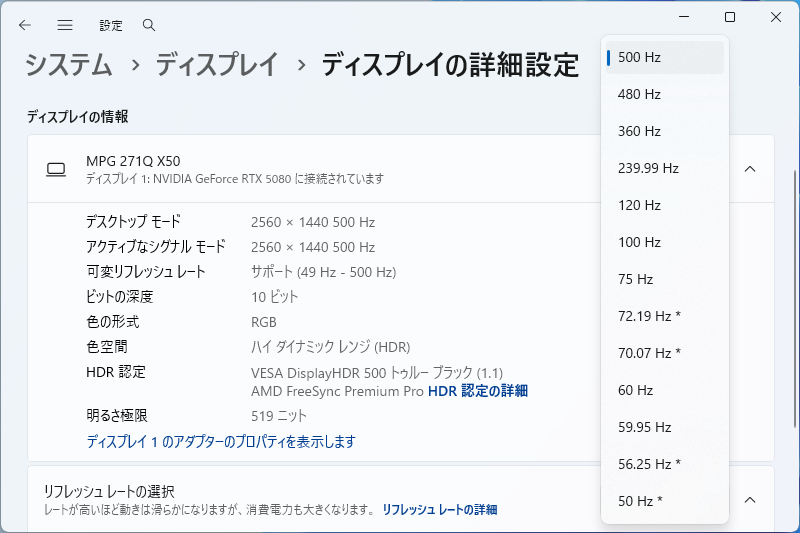Choose 239.99 Hz from the list

point(665,168)
